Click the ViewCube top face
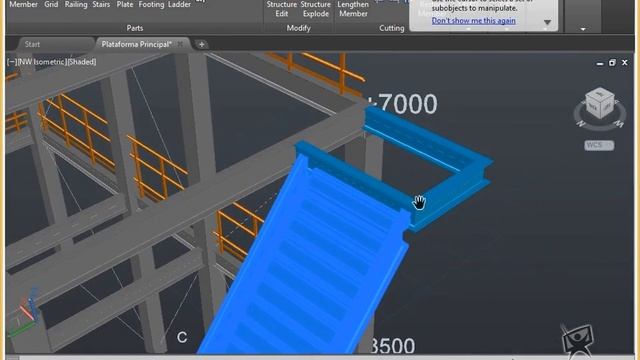 pos(600,94)
